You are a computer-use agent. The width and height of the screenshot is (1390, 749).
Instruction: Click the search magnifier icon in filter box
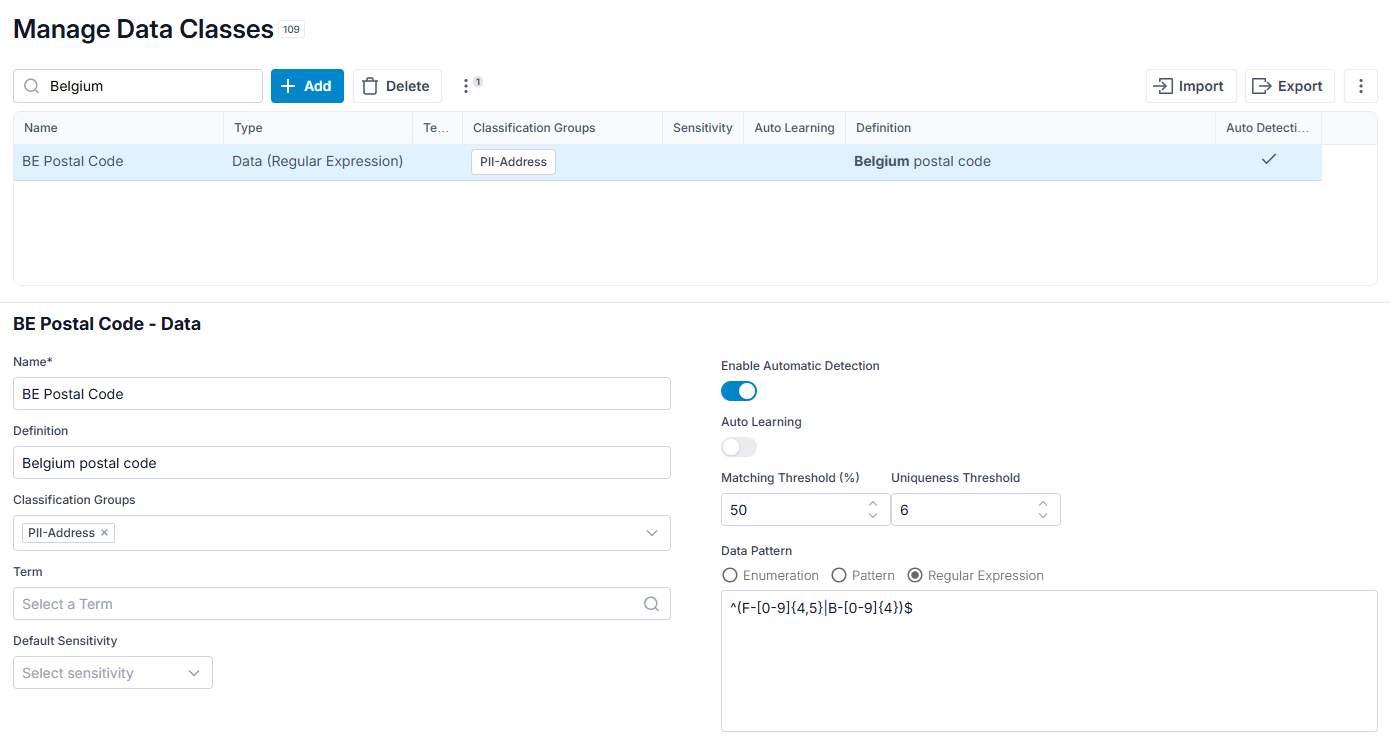(32, 86)
